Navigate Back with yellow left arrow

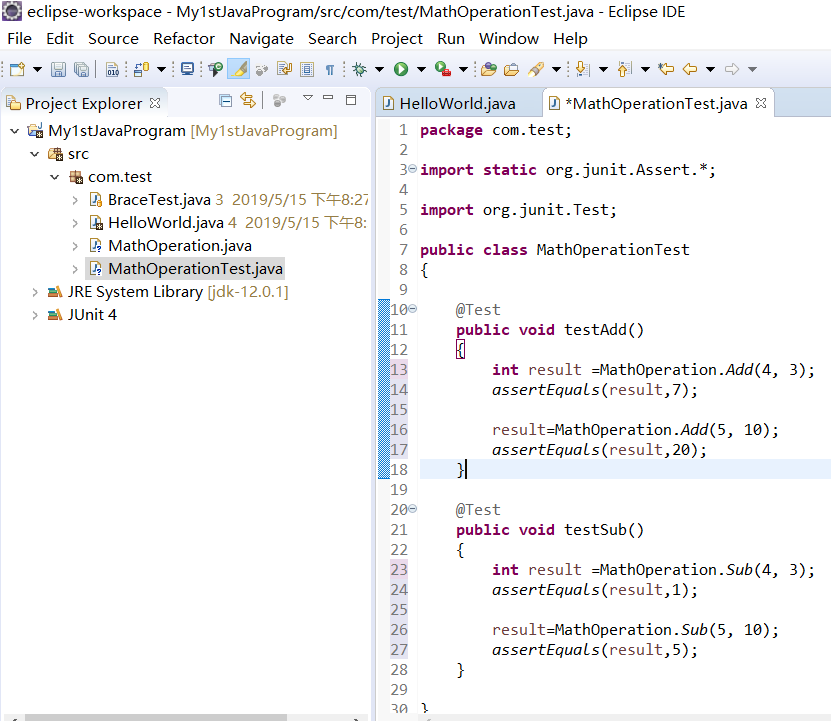689,69
